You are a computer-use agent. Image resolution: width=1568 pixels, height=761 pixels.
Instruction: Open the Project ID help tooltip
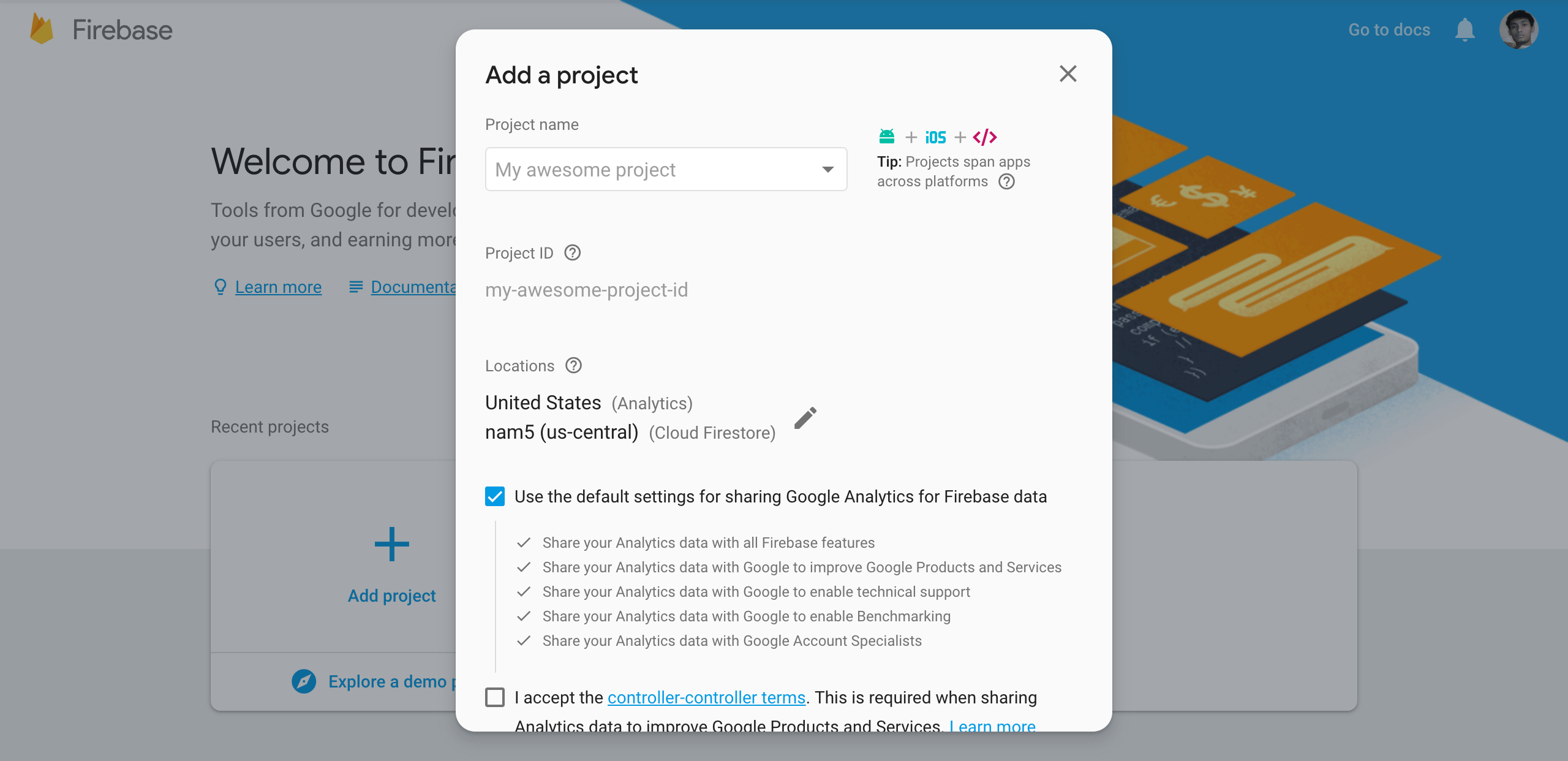[x=572, y=252]
